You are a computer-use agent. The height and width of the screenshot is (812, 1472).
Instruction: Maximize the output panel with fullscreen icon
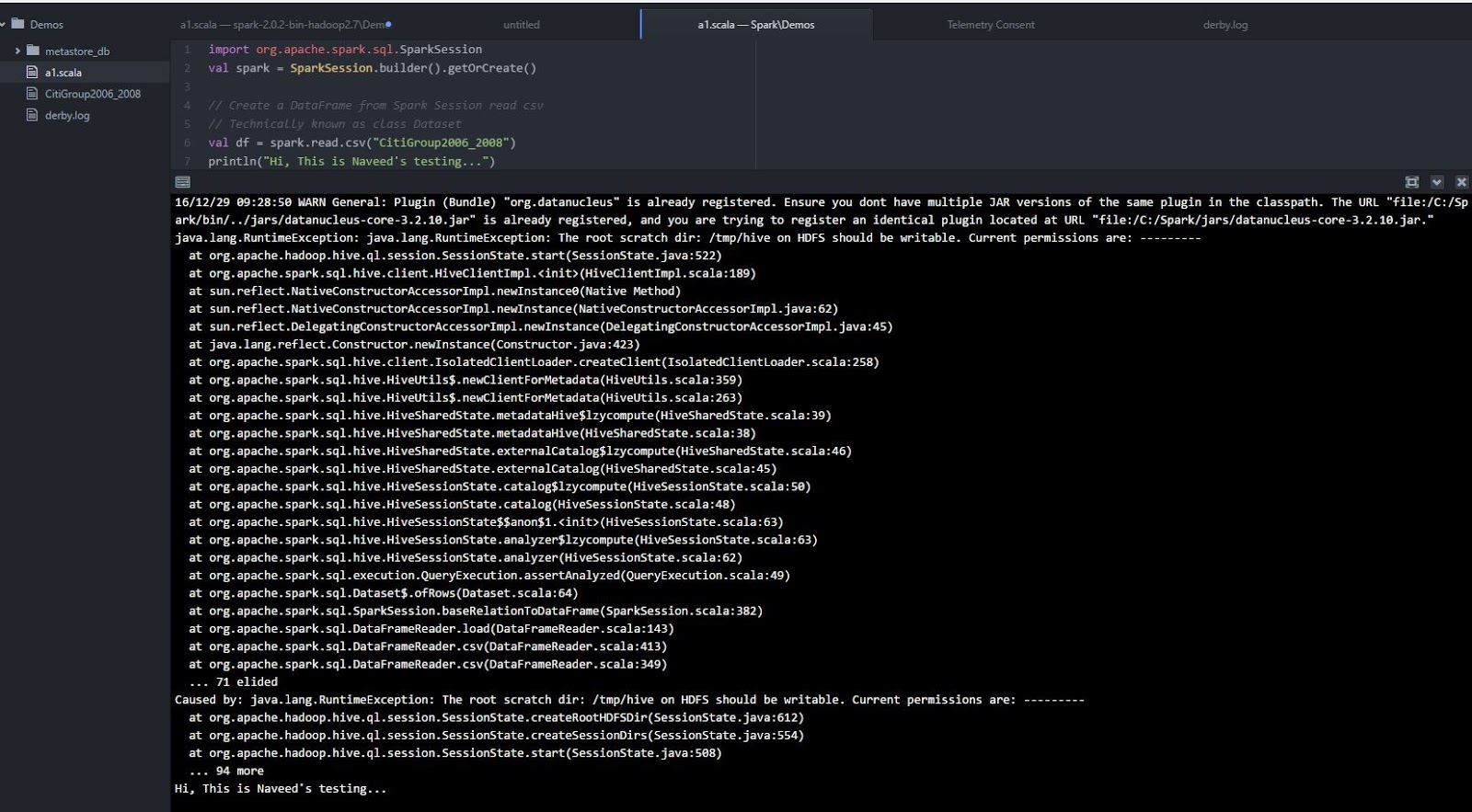(1412, 182)
